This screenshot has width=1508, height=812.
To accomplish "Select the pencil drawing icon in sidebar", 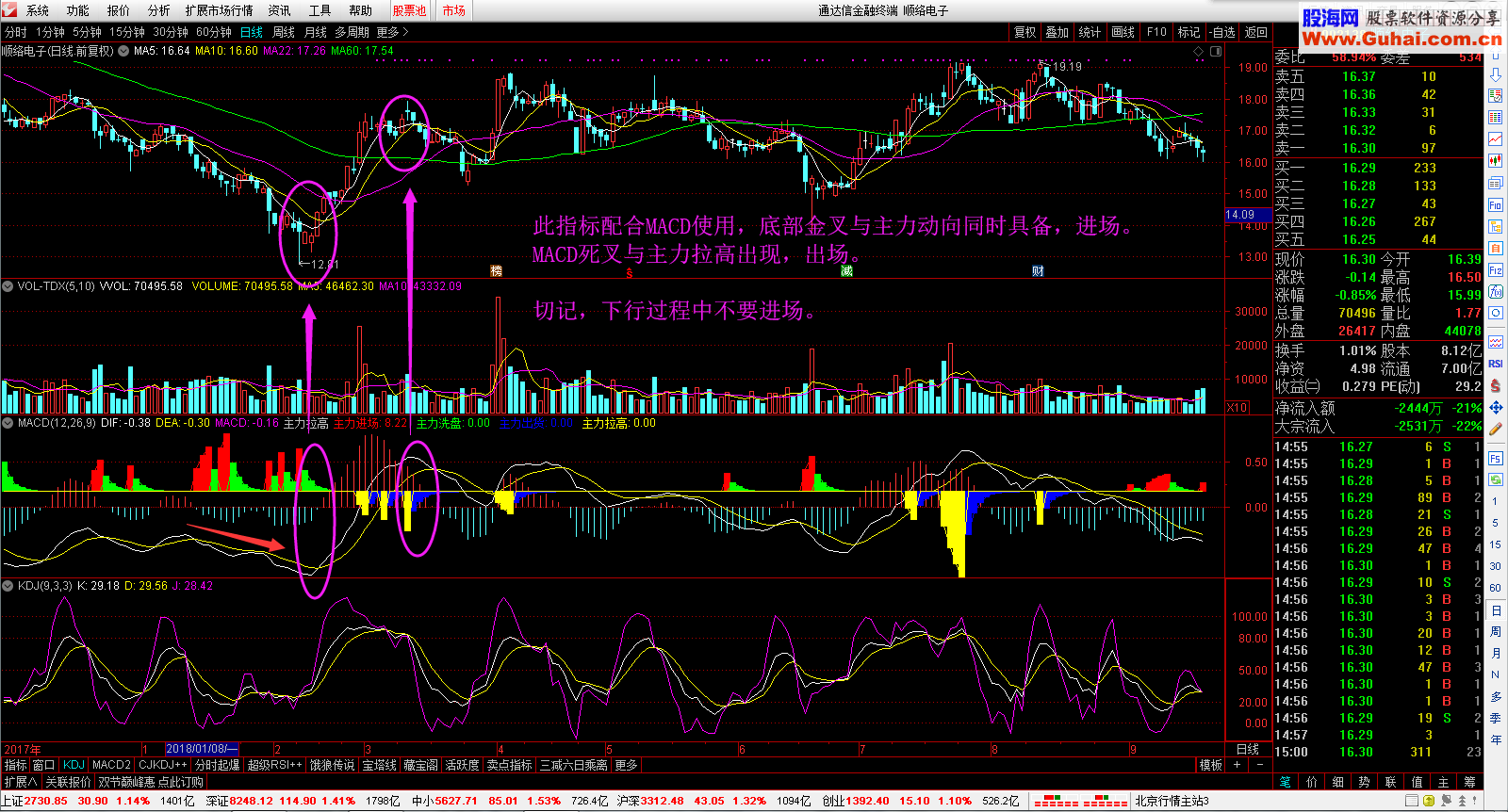I will click(1496, 429).
